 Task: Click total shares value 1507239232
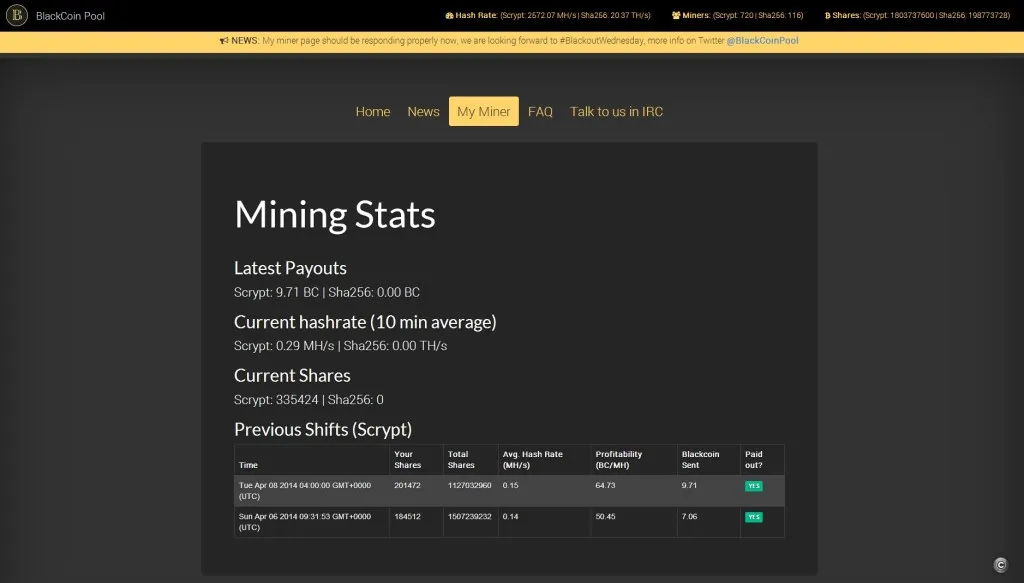(470, 516)
